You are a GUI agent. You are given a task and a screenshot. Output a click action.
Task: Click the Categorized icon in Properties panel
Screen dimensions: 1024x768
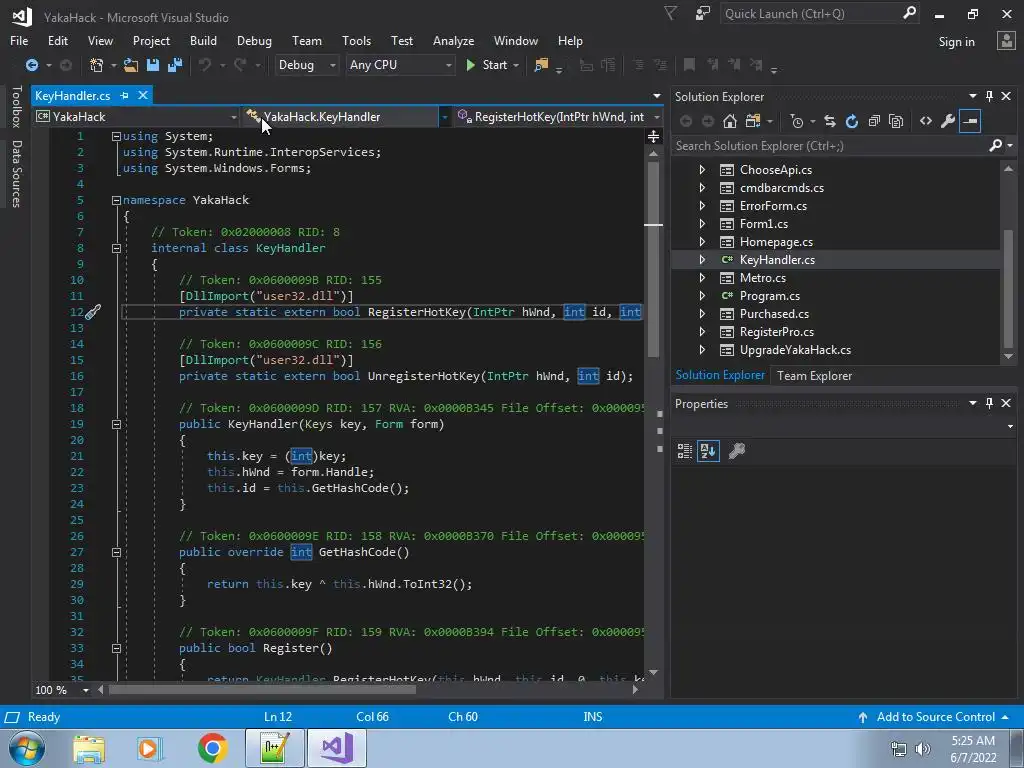point(684,451)
